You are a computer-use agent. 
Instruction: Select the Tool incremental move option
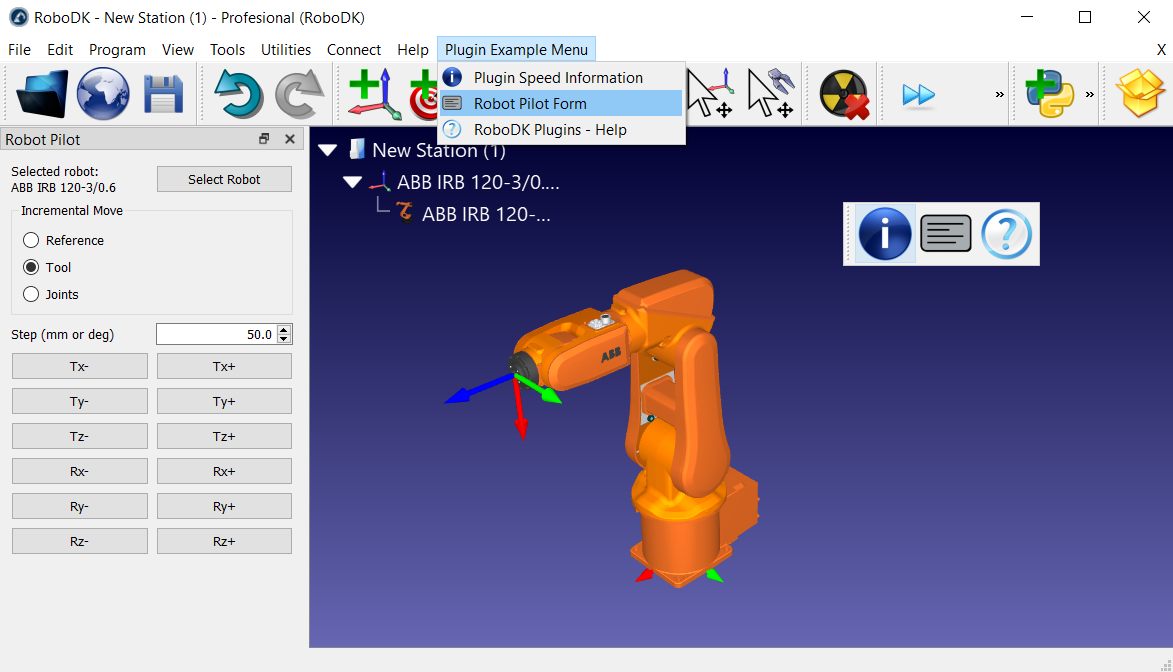pos(31,267)
